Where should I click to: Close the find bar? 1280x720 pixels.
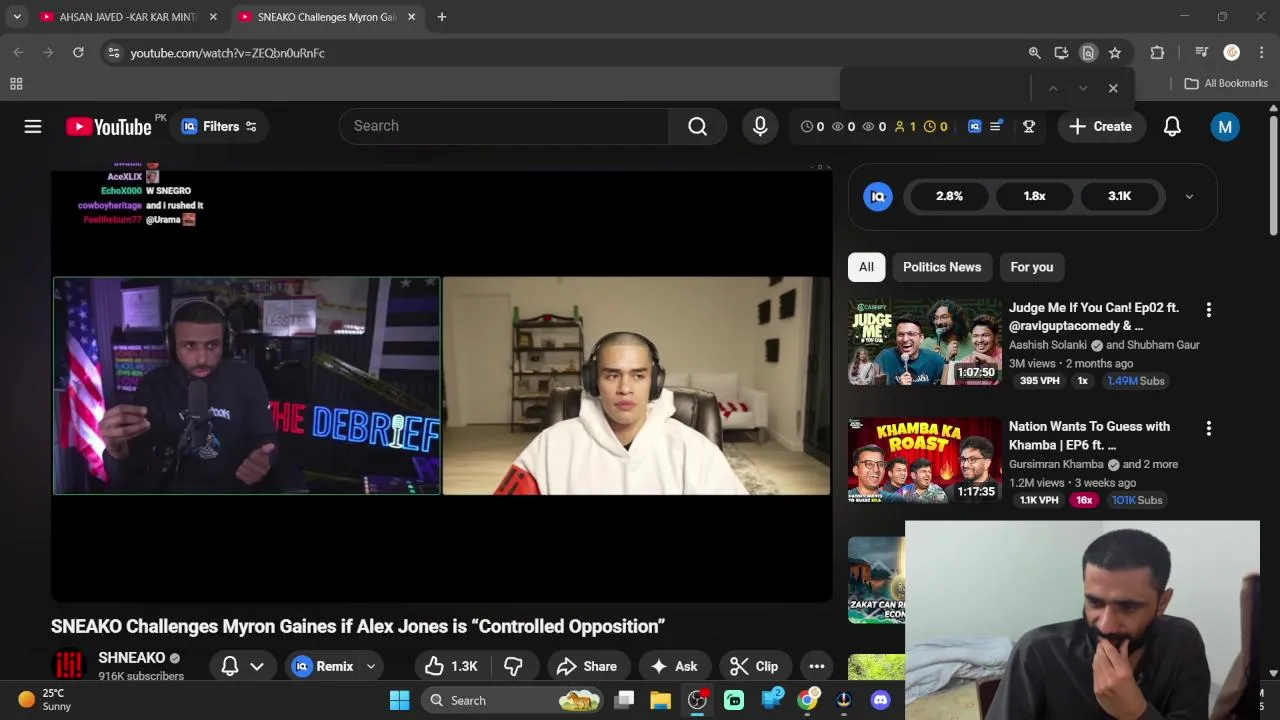click(x=1113, y=88)
